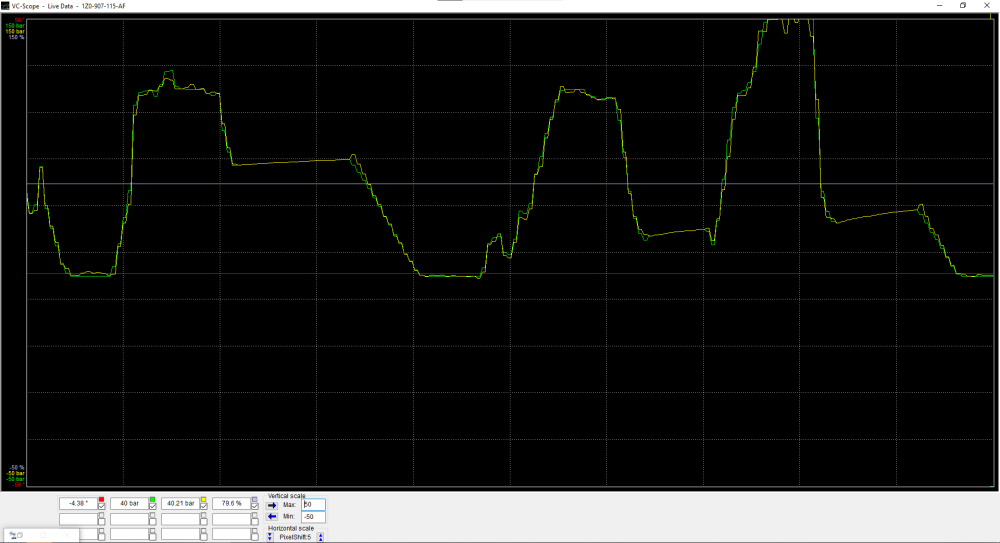
Task: Check the second-row checkbox below 40 bar channel
Action: pyautogui.click(x=152, y=521)
